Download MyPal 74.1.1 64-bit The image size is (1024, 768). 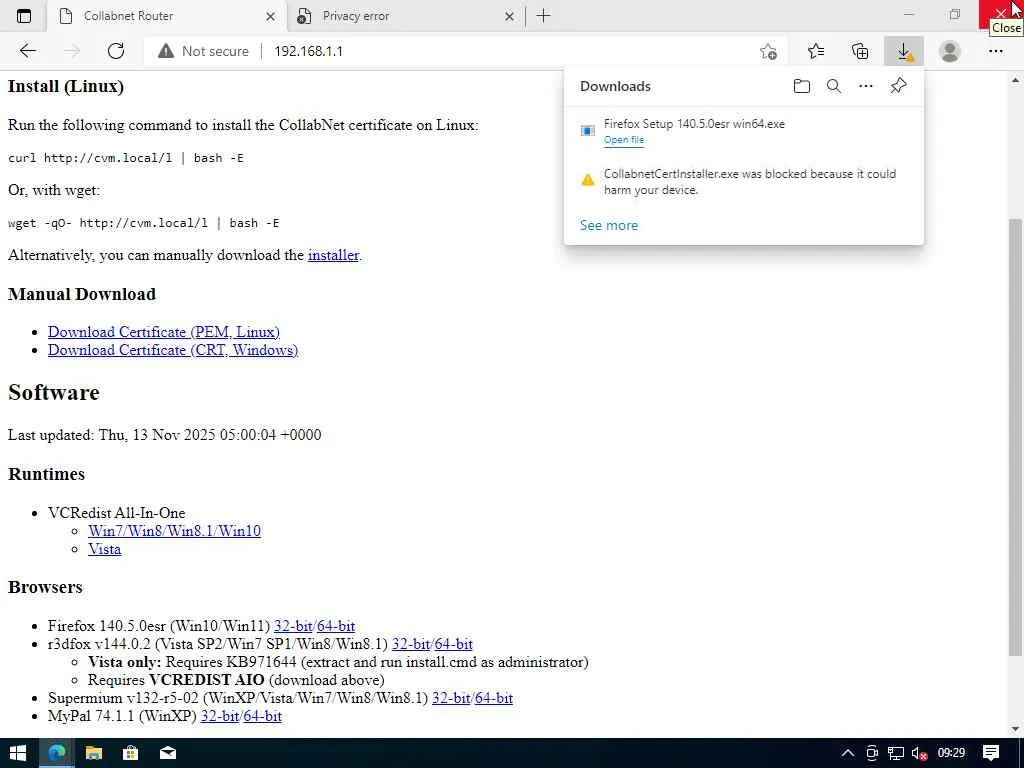pyautogui.click(x=263, y=716)
